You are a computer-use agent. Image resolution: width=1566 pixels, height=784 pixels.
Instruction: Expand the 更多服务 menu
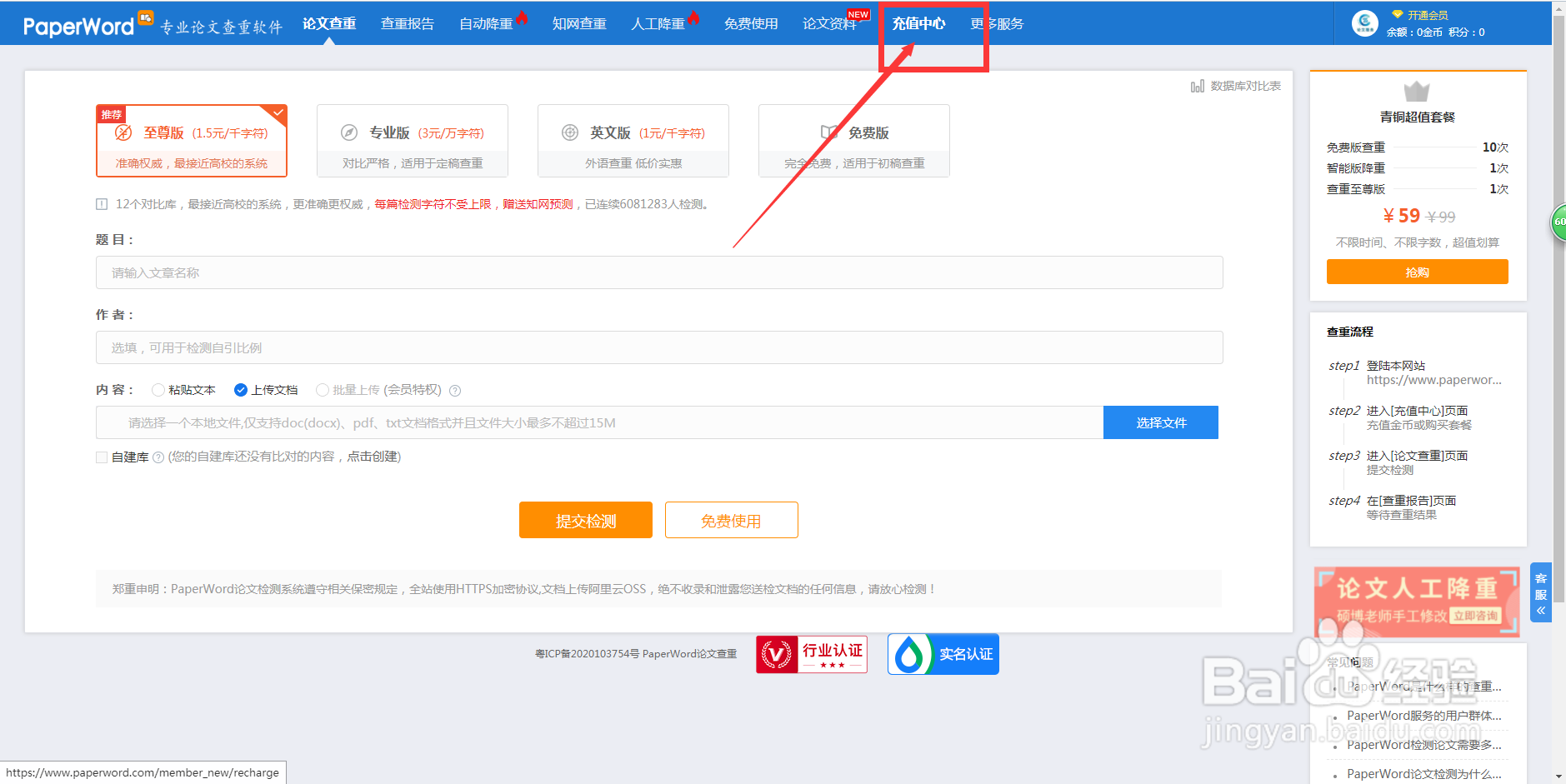(997, 23)
